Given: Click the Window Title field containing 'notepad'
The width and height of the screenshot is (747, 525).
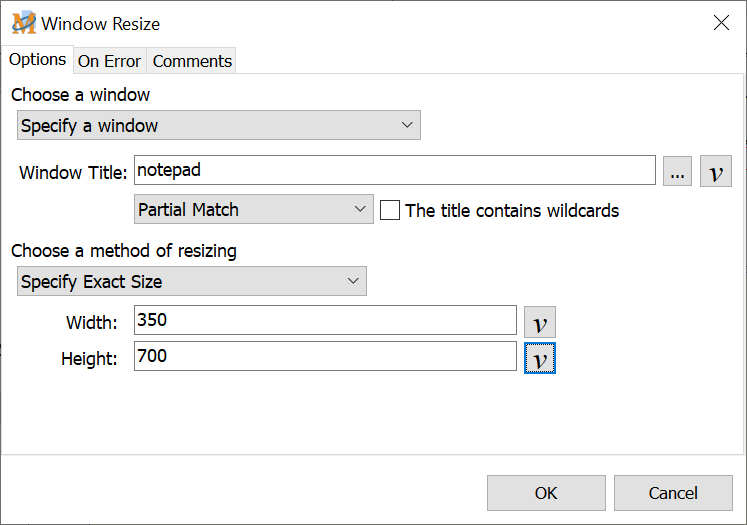Looking at the screenshot, I should [394, 171].
